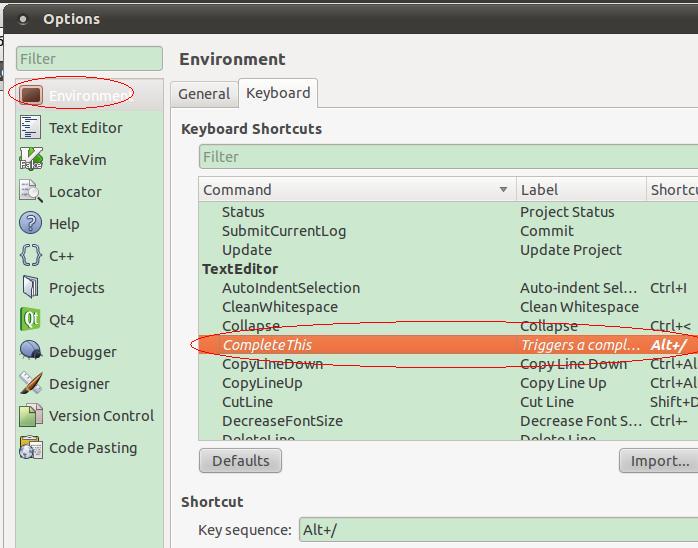698x548 pixels.
Task: Select the TextEditor group row
Action: tap(448, 269)
